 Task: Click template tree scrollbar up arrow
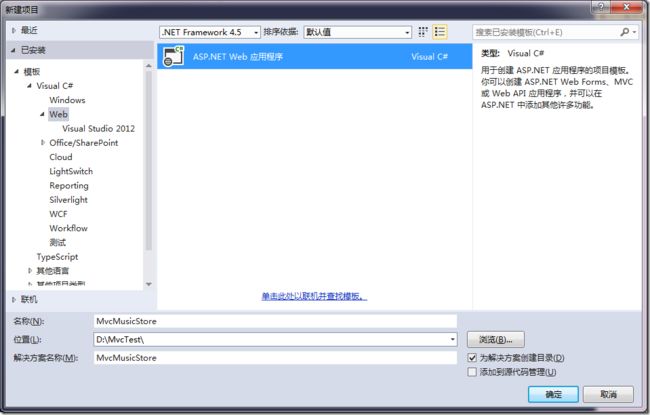(148, 66)
